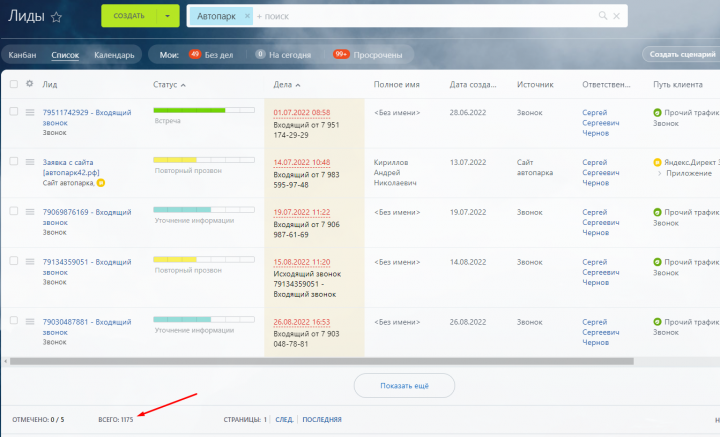Open activity dated 14.07.2022 10:48
The height and width of the screenshot is (437, 720).
coord(302,162)
